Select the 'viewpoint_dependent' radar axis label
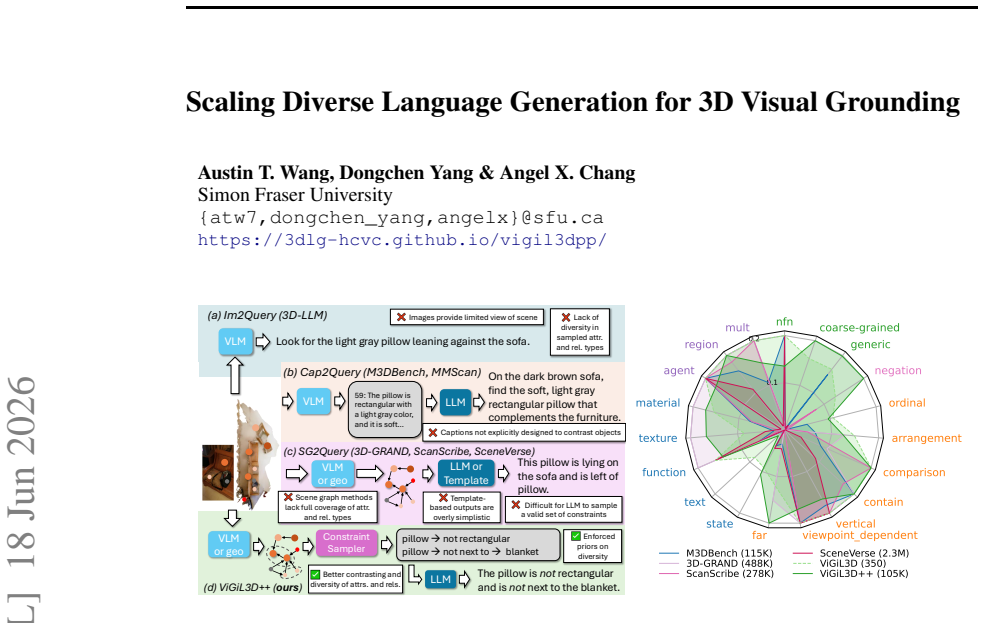The width and height of the screenshot is (984, 623). [x=860, y=535]
